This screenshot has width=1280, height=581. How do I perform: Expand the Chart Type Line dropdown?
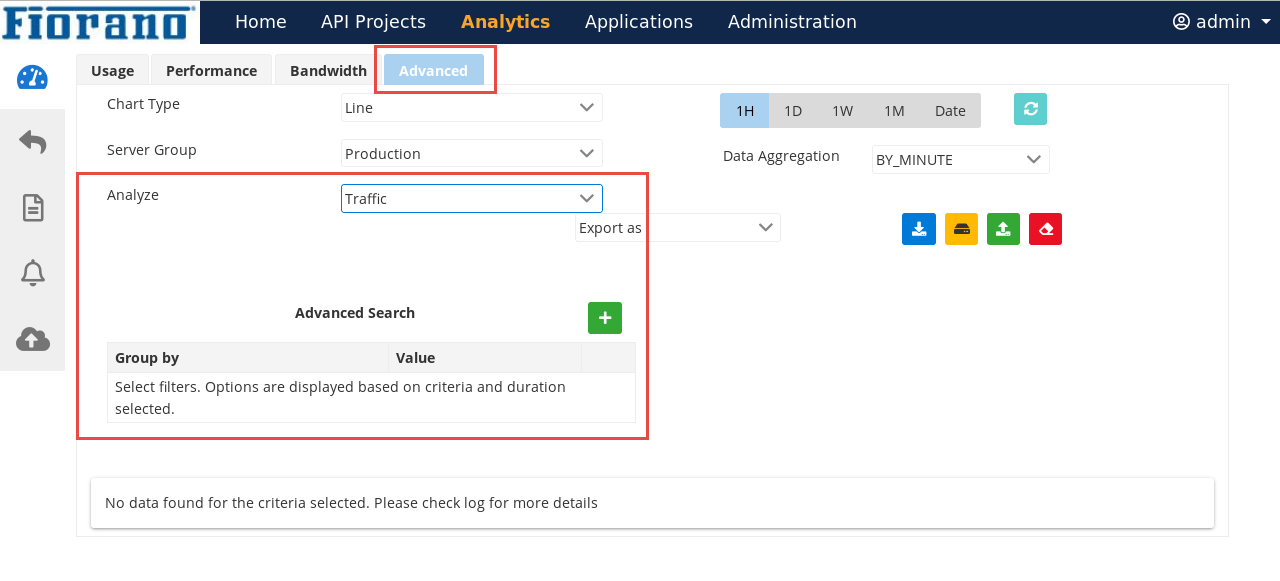point(472,108)
